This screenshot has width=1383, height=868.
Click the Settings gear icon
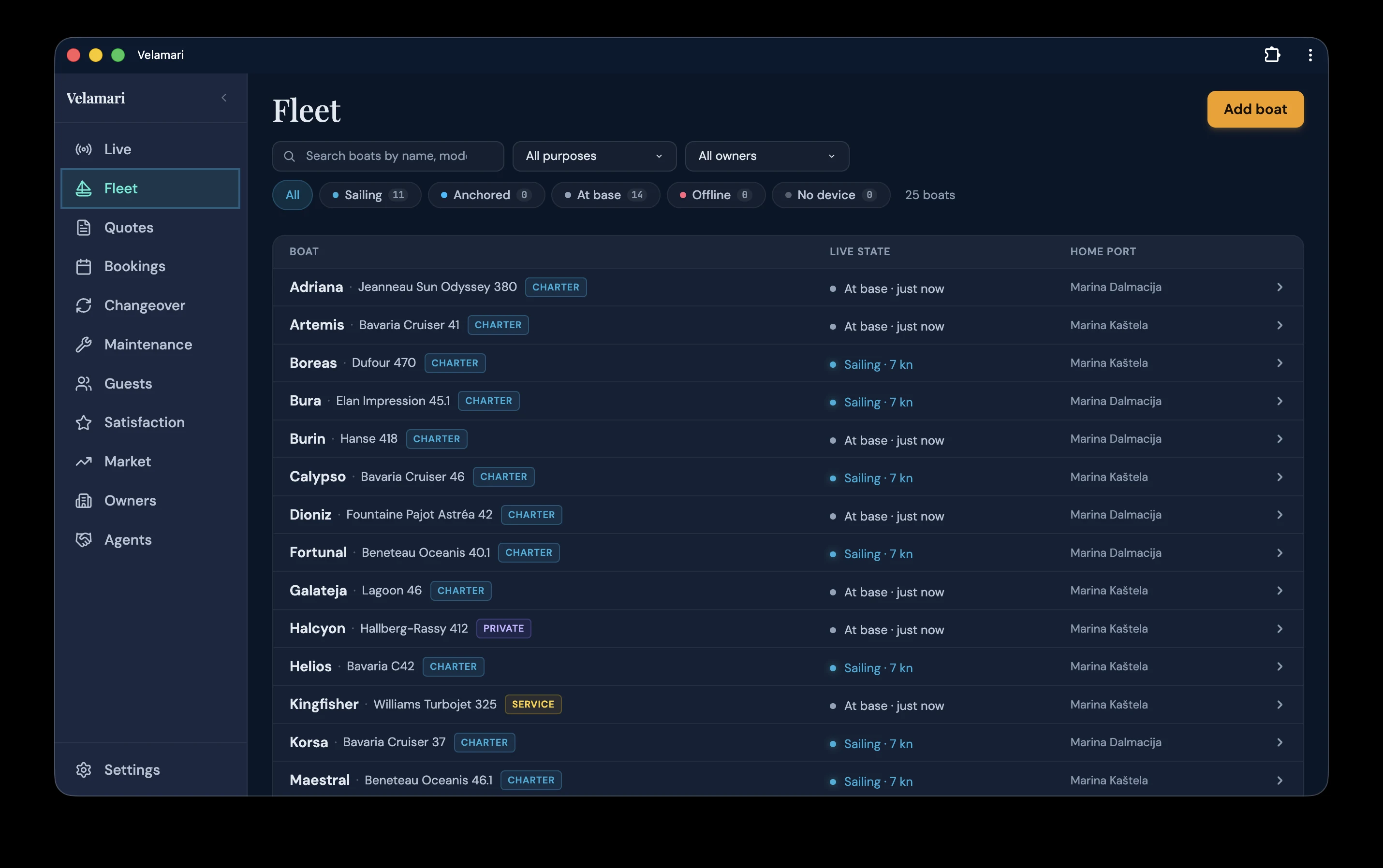[84, 770]
